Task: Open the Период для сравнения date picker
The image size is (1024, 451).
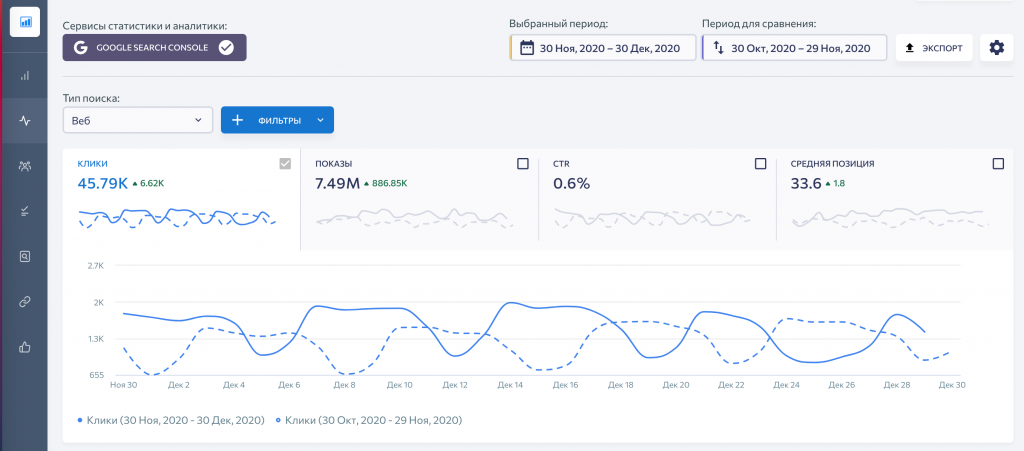Action: pos(794,47)
